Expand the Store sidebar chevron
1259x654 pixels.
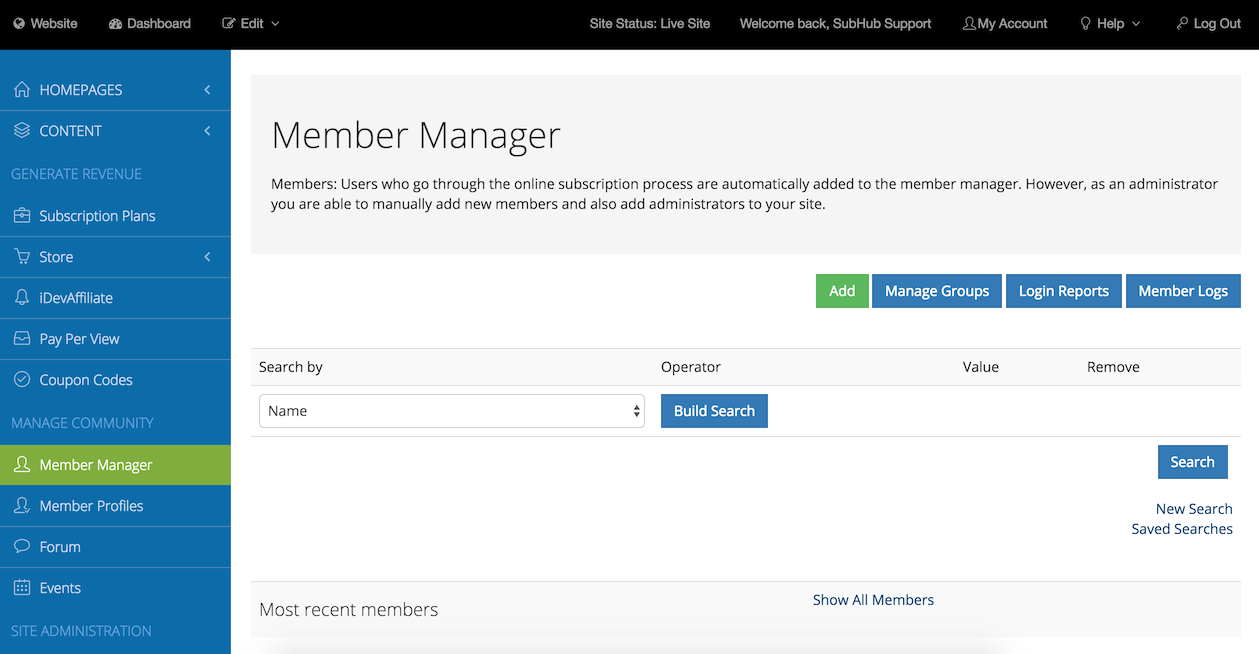(x=207, y=257)
